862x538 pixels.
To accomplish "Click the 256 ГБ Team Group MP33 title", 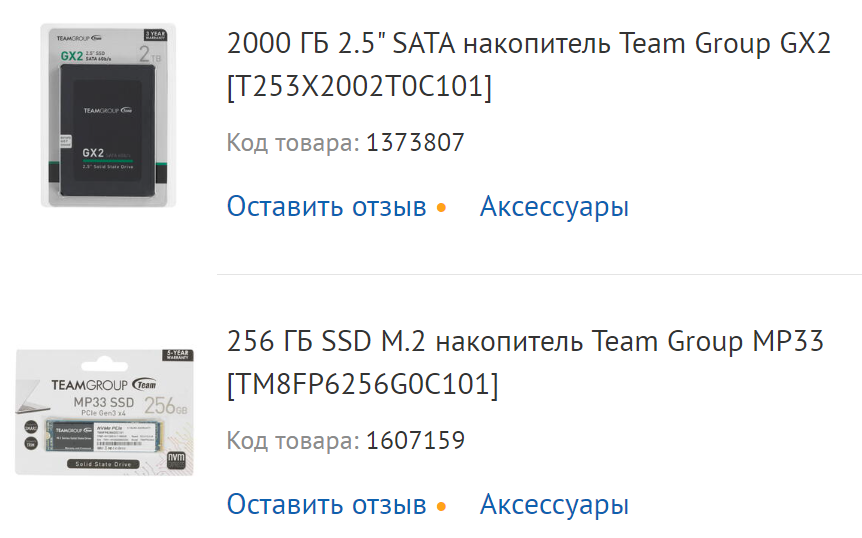I will pos(525,342).
